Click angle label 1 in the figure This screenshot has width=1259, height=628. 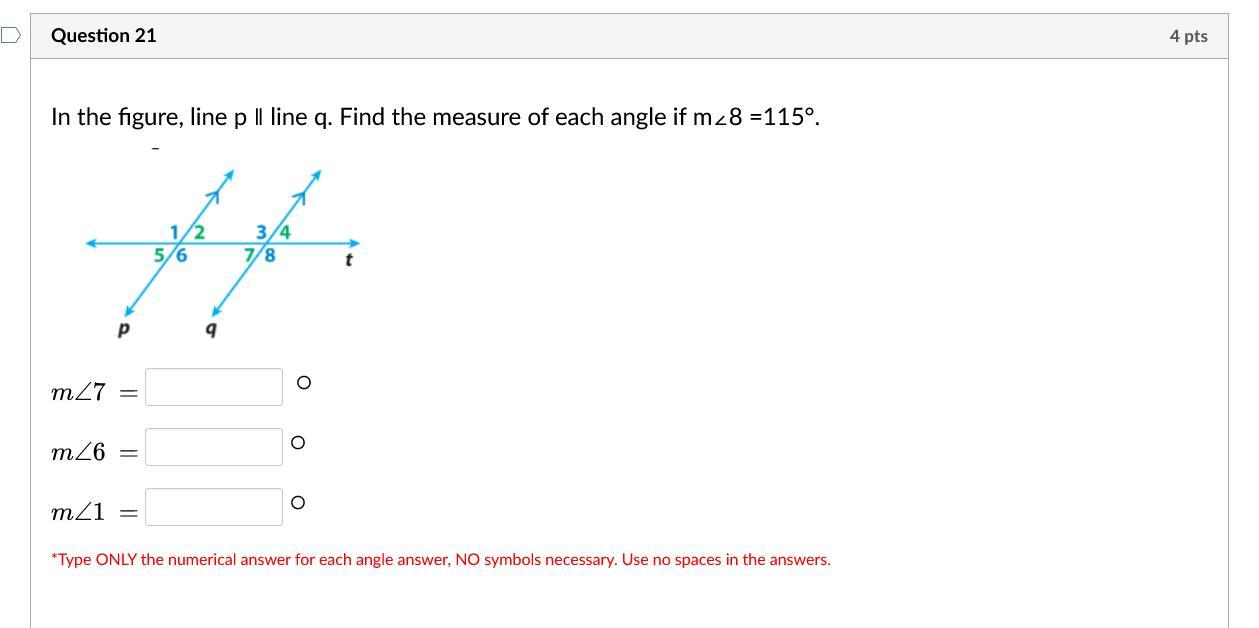click(174, 232)
